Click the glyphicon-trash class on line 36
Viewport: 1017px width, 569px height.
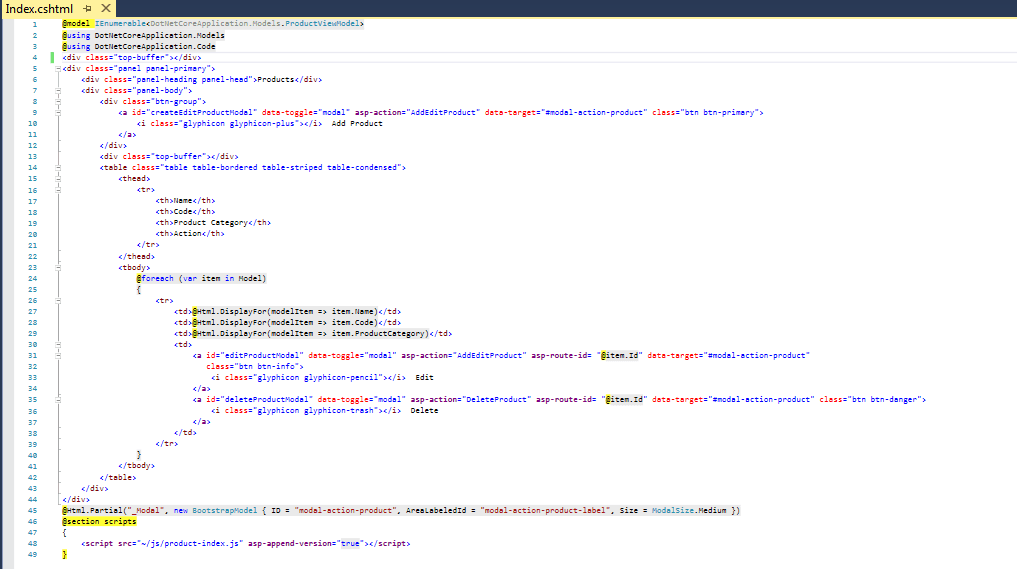(x=339, y=411)
